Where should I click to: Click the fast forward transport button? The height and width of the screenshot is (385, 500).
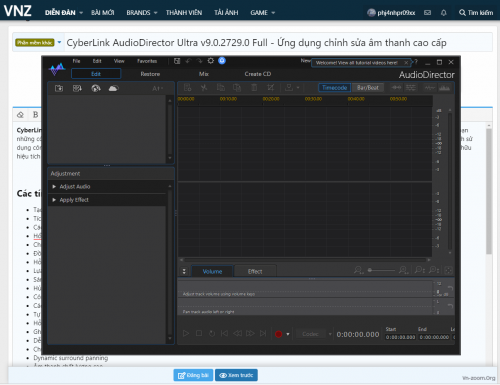[250, 333]
